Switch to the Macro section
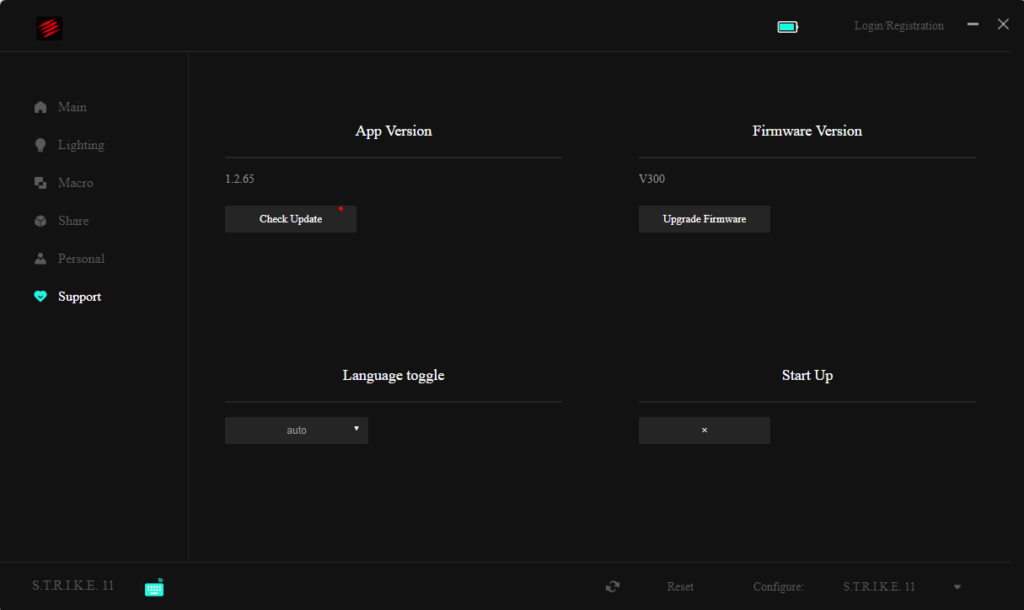The width and height of the screenshot is (1024, 610). [76, 183]
